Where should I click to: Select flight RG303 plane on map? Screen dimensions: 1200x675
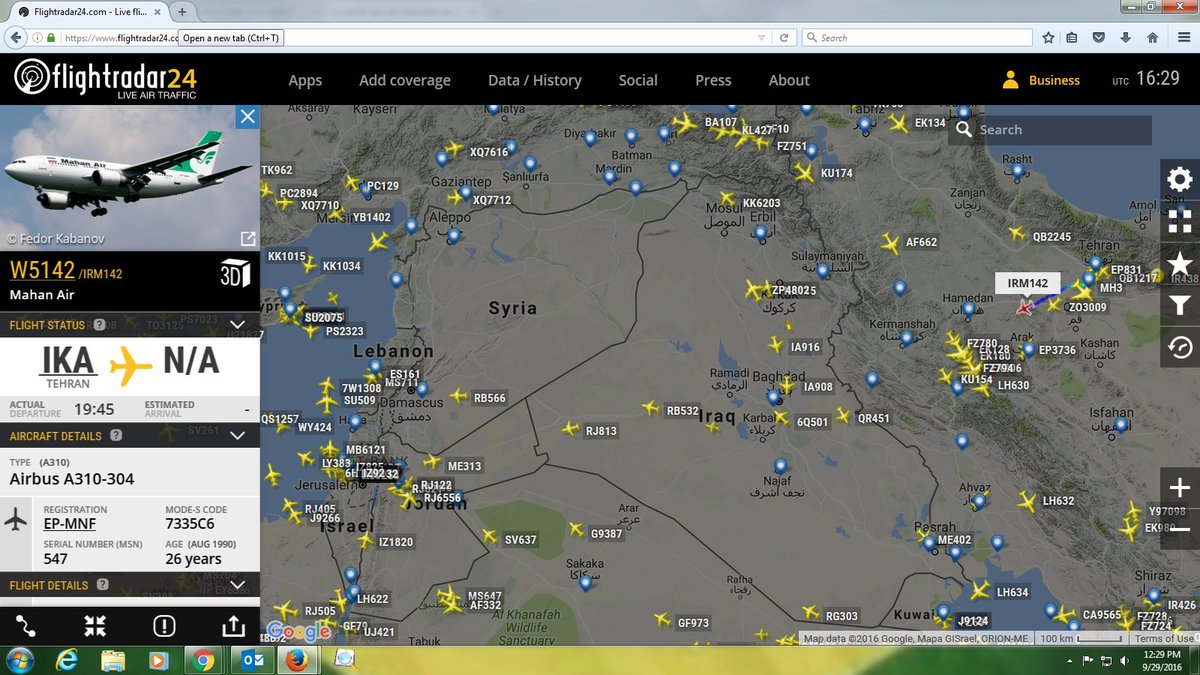(x=810, y=613)
